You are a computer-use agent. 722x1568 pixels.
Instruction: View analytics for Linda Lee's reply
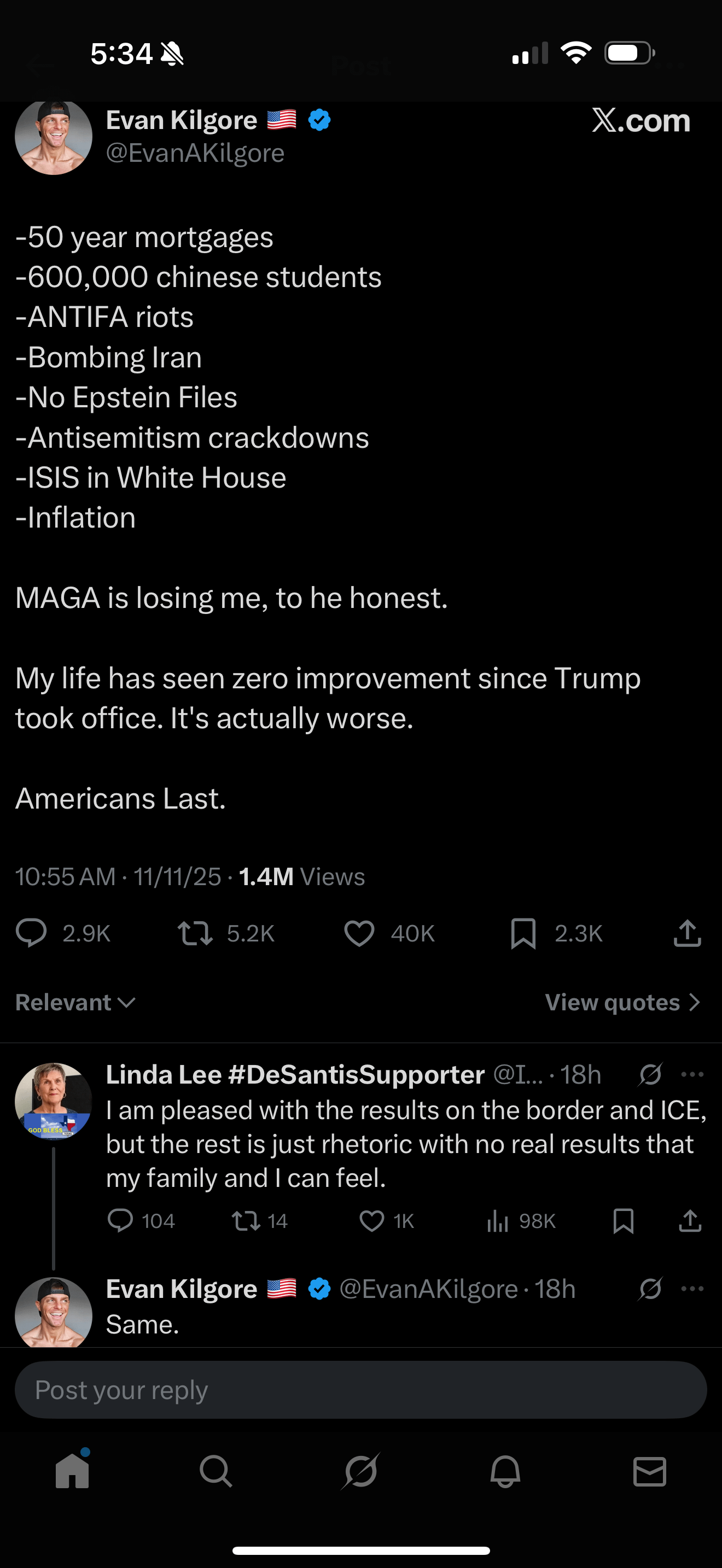click(497, 1220)
